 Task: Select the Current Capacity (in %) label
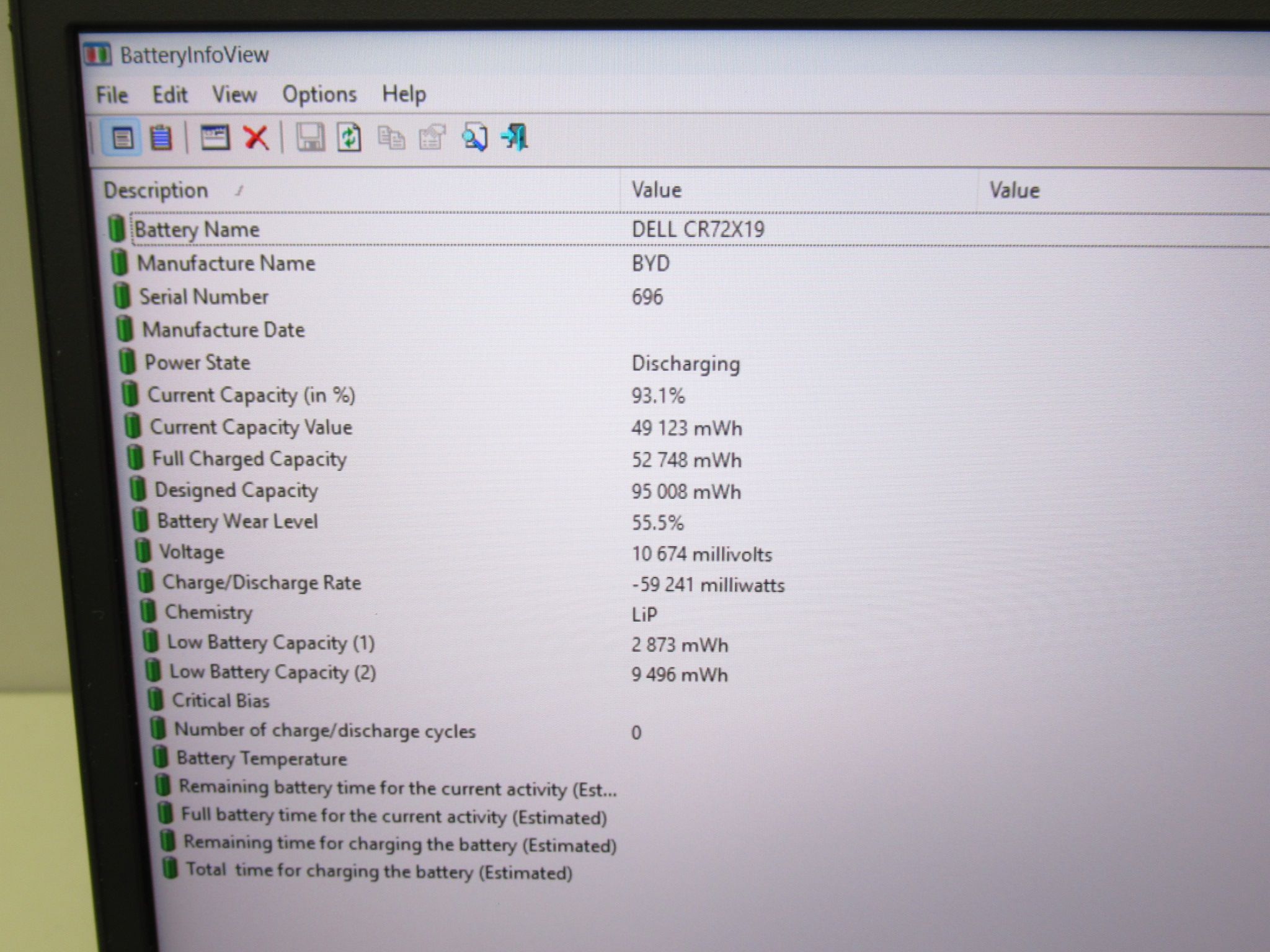coord(251,395)
